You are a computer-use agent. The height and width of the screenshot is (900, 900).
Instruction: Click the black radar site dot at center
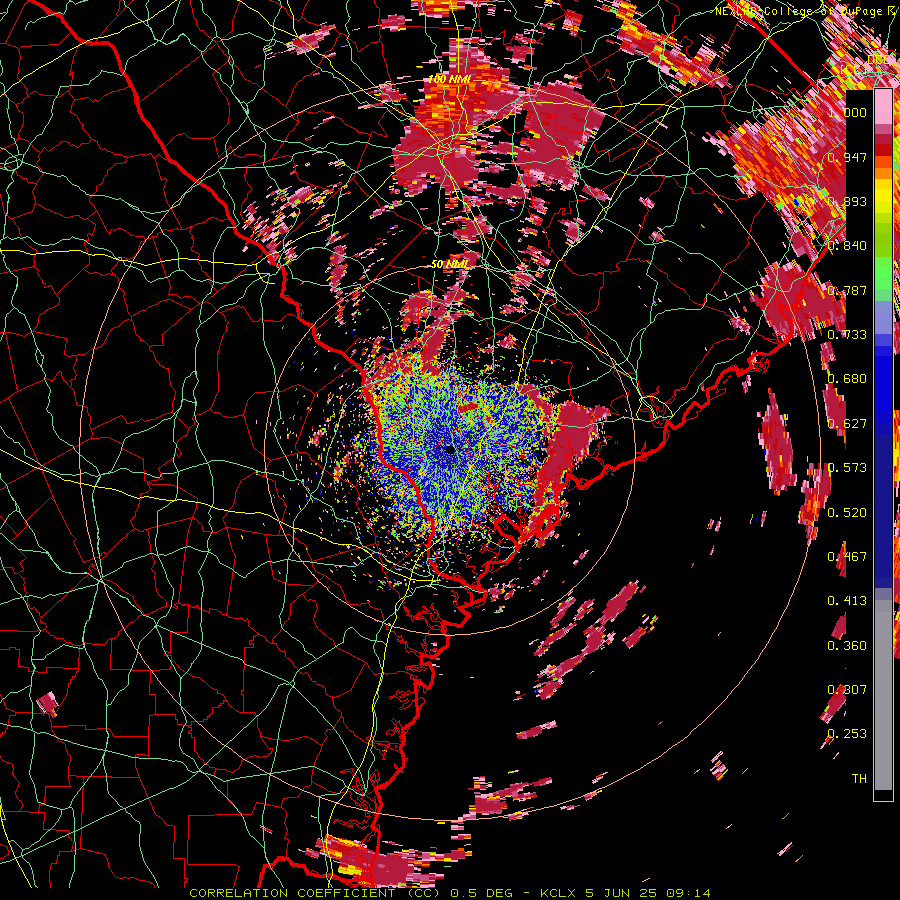pos(450,449)
